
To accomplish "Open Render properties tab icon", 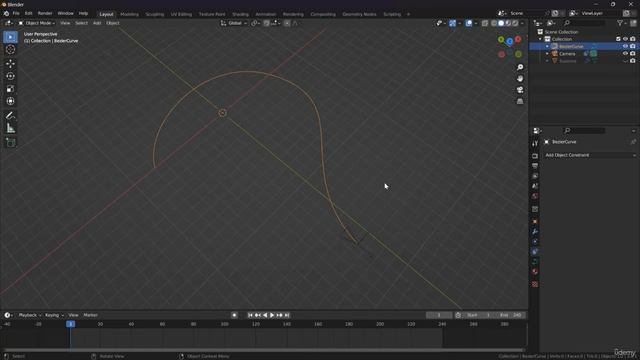I will (x=535, y=156).
